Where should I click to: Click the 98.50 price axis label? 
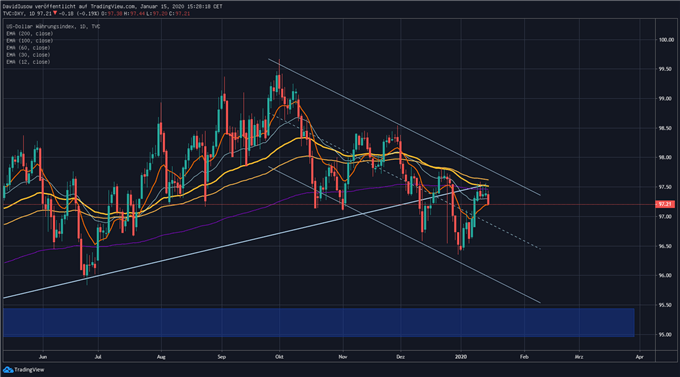[x=665, y=128]
